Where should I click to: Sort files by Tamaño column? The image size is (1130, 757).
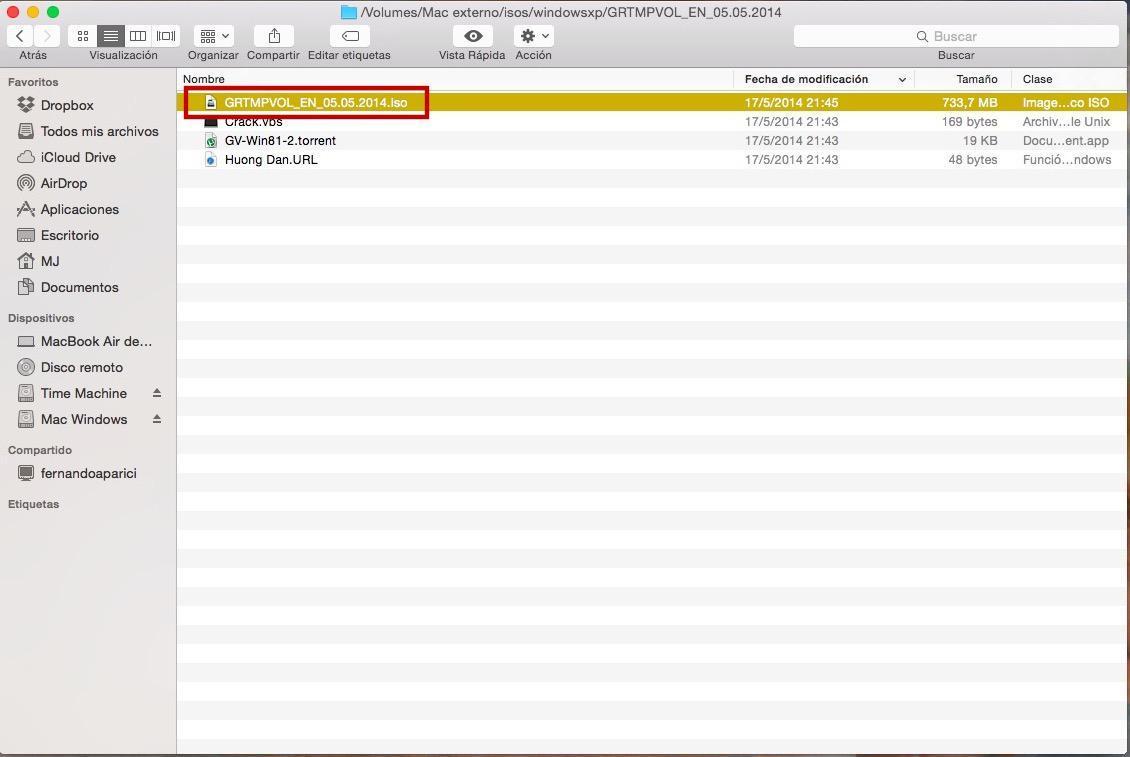point(976,79)
